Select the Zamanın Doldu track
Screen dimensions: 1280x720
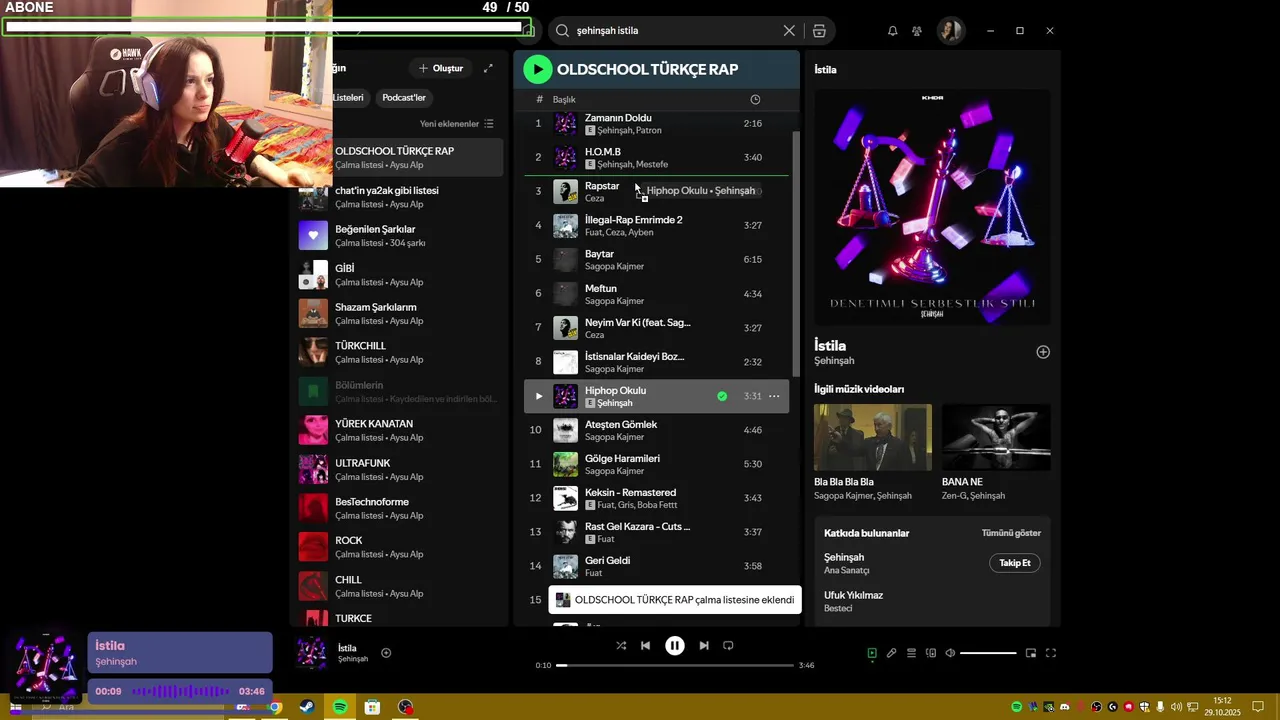657,123
